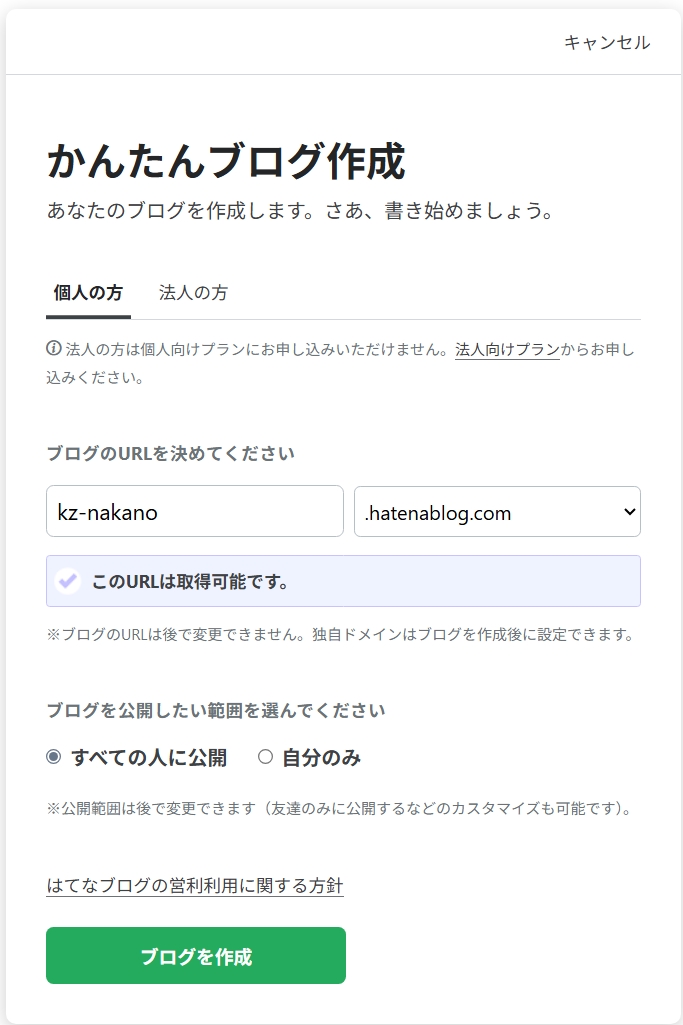Viewport: 683px width, 1025px height.
Task: Click the キャンセル link at the top
Action: (x=607, y=42)
